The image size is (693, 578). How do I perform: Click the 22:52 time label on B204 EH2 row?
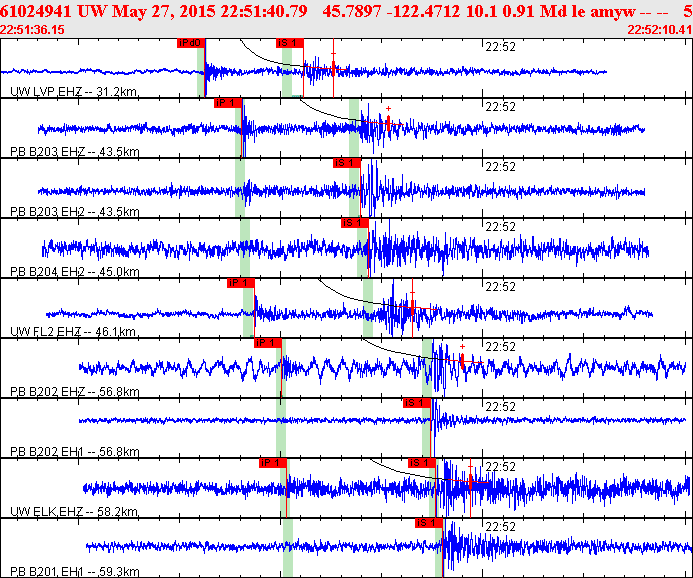point(500,227)
